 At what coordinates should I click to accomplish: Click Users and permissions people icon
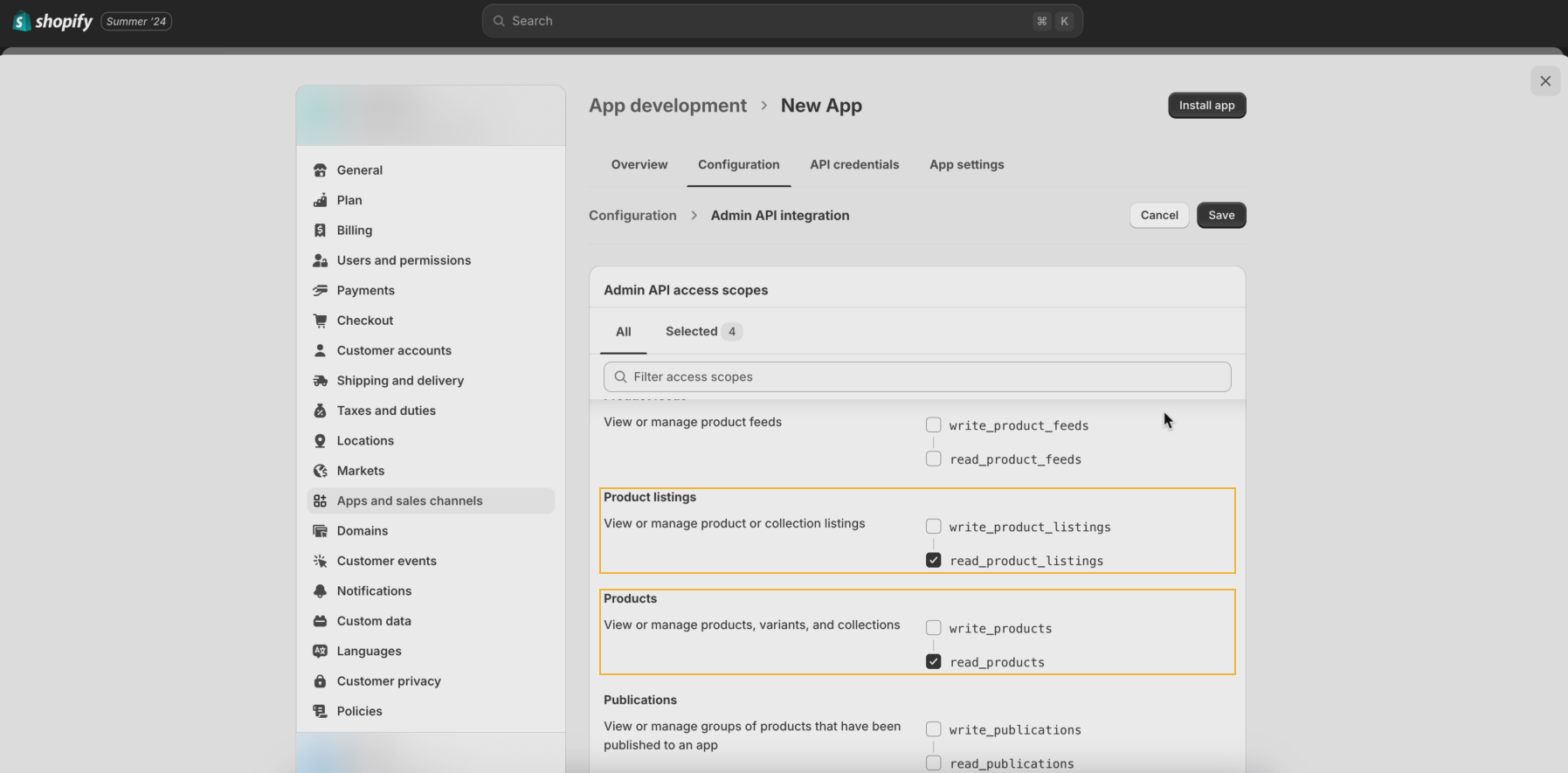click(320, 260)
